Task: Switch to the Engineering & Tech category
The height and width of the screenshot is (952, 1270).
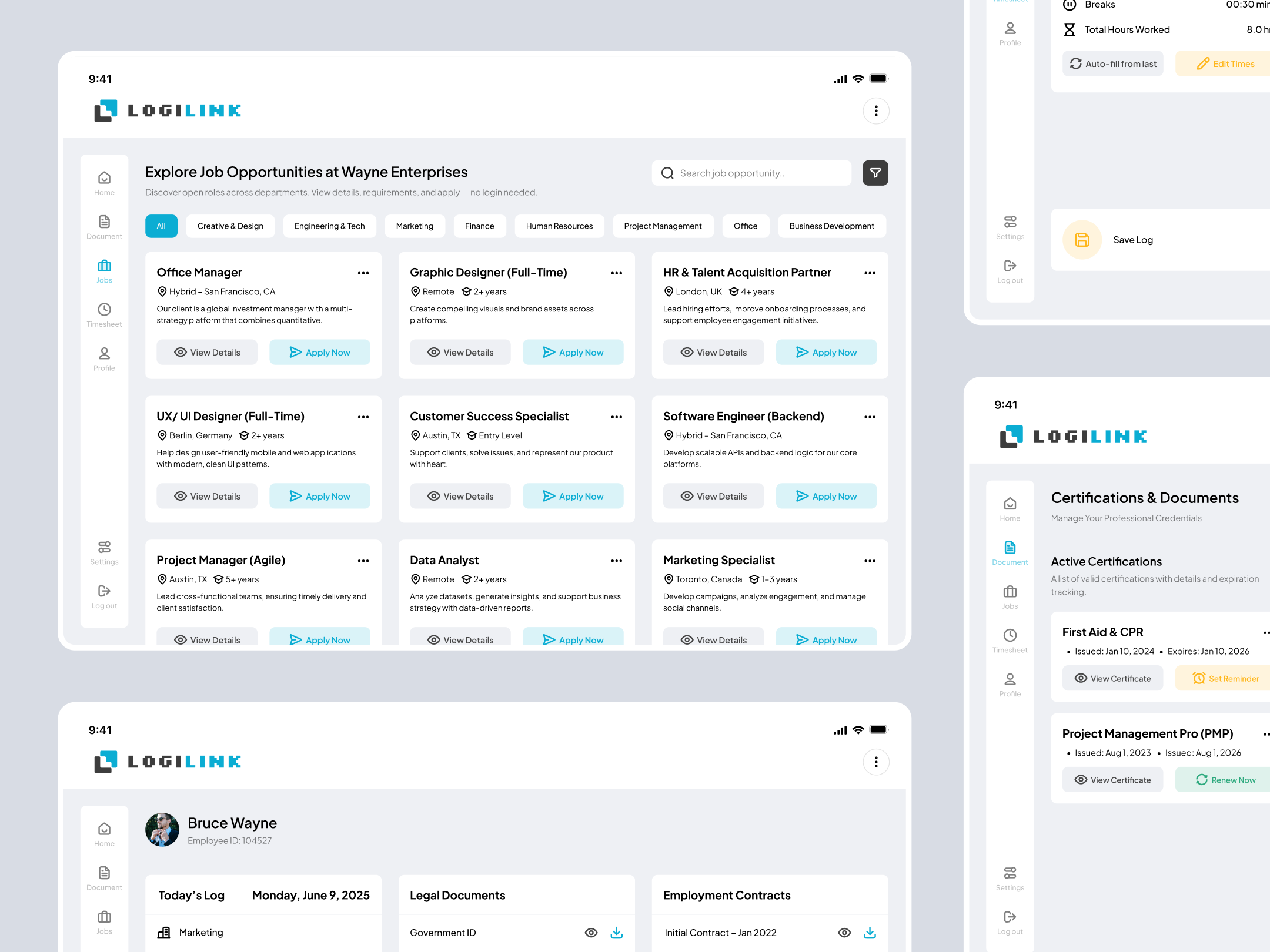Action: coord(329,226)
